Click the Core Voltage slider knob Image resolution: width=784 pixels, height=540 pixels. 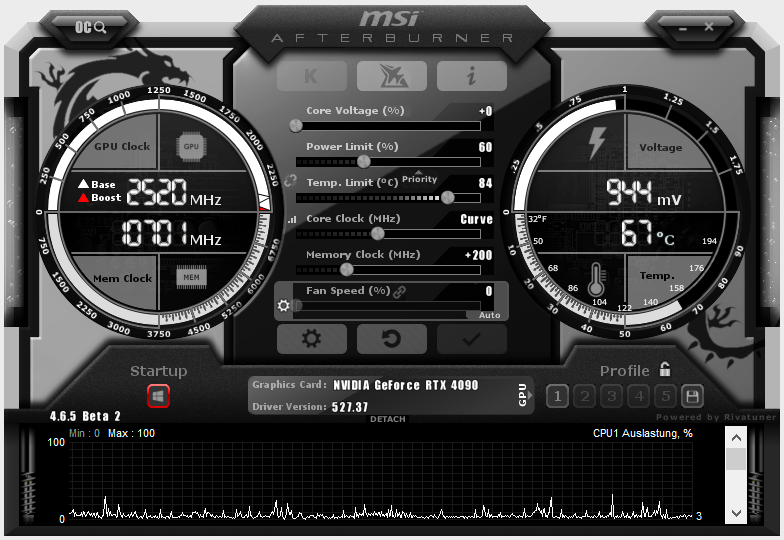click(296, 126)
